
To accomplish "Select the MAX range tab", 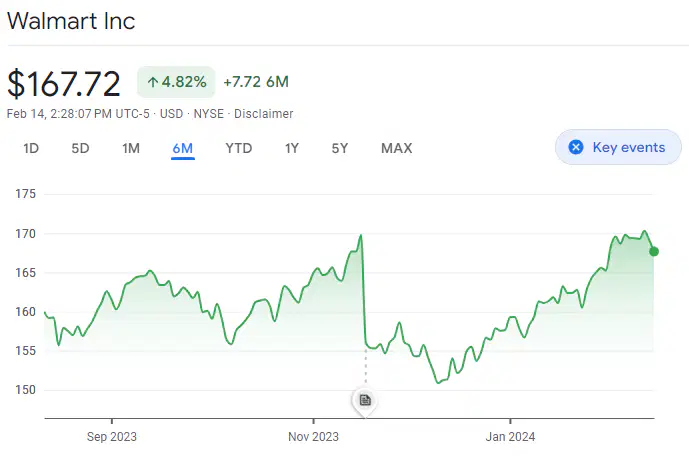I will pyautogui.click(x=397, y=148).
